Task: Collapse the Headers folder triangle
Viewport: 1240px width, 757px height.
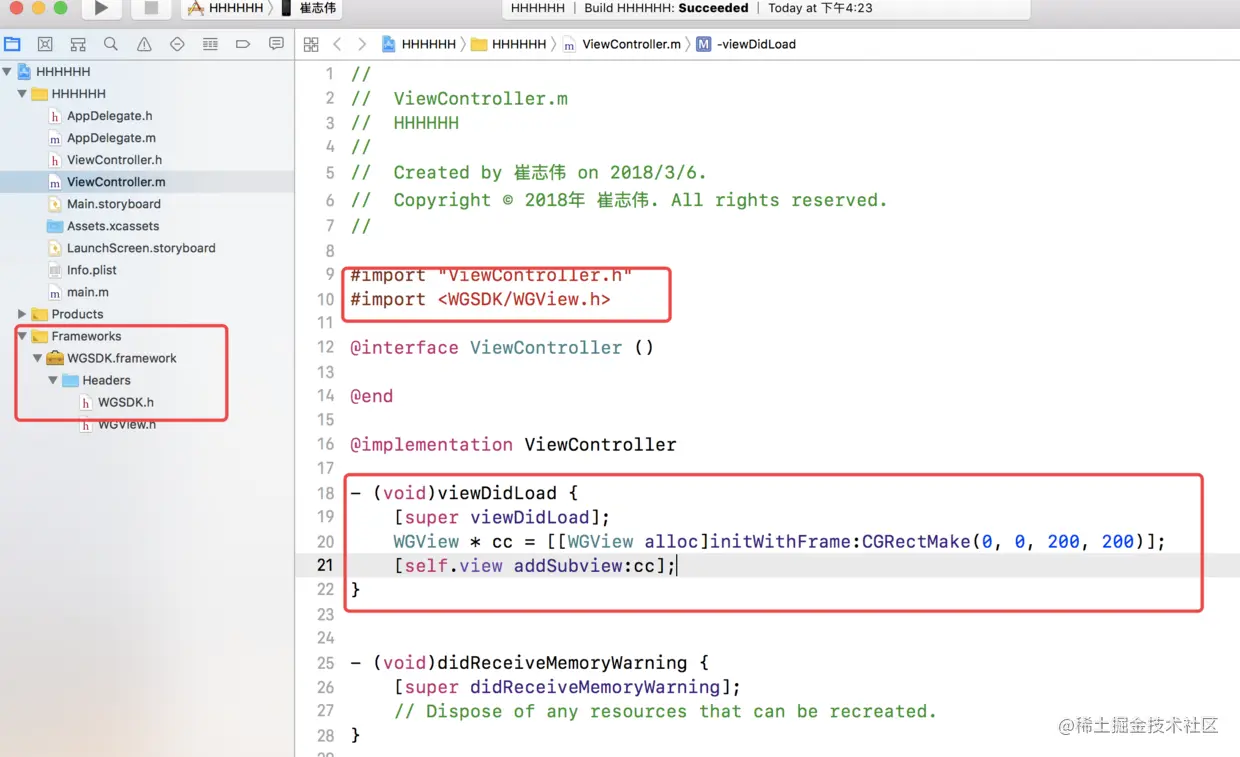Action: click(53, 380)
